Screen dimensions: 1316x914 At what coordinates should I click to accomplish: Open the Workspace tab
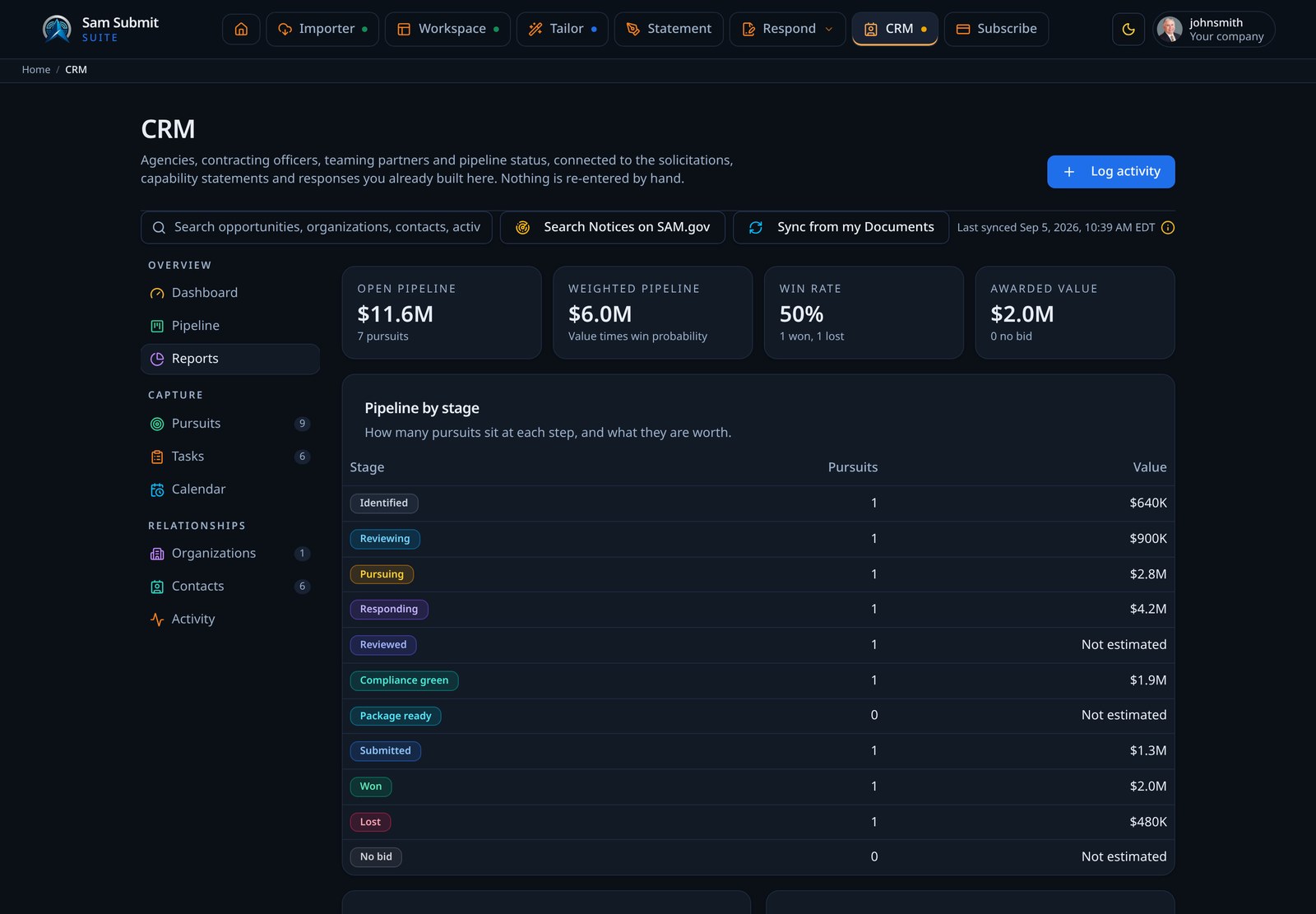pyautogui.click(x=447, y=29)
